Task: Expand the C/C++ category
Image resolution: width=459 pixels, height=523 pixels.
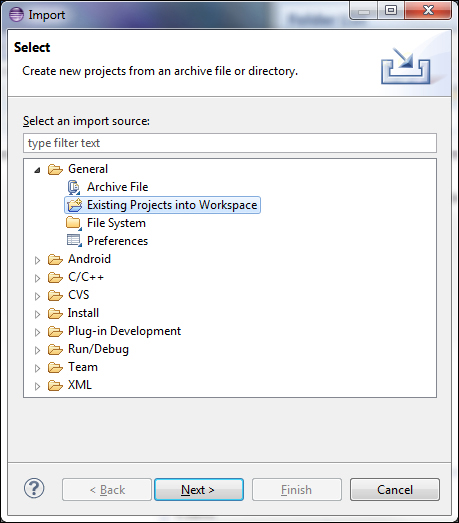Action: 37,278
